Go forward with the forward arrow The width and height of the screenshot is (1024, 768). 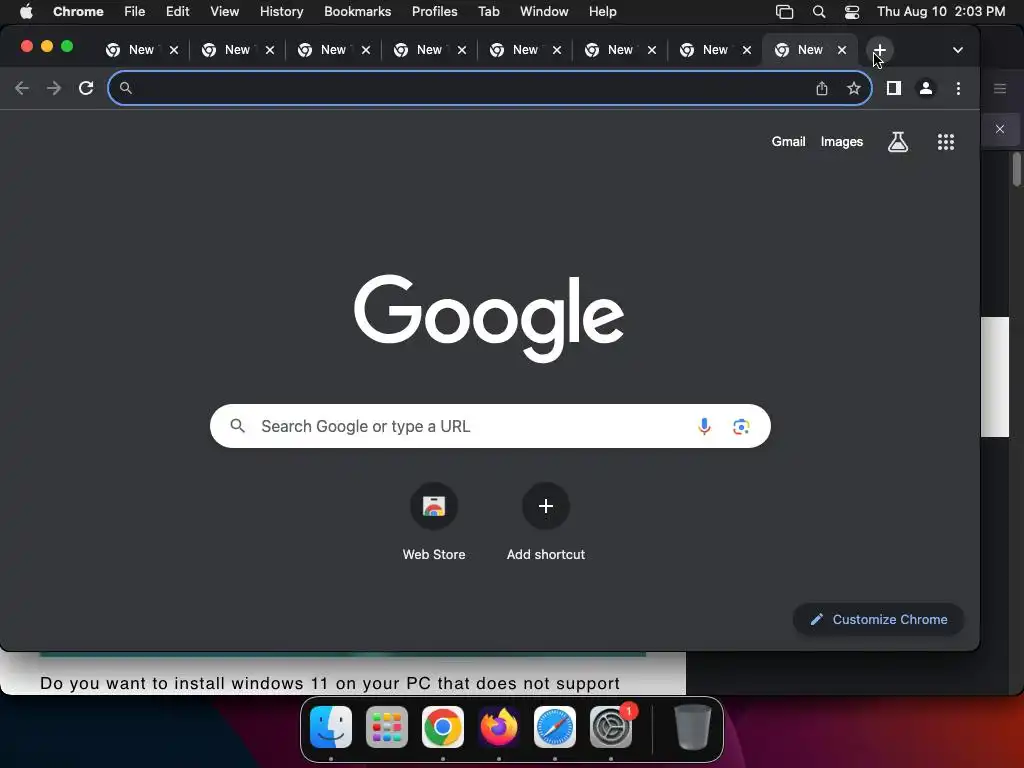click(54, 88)
